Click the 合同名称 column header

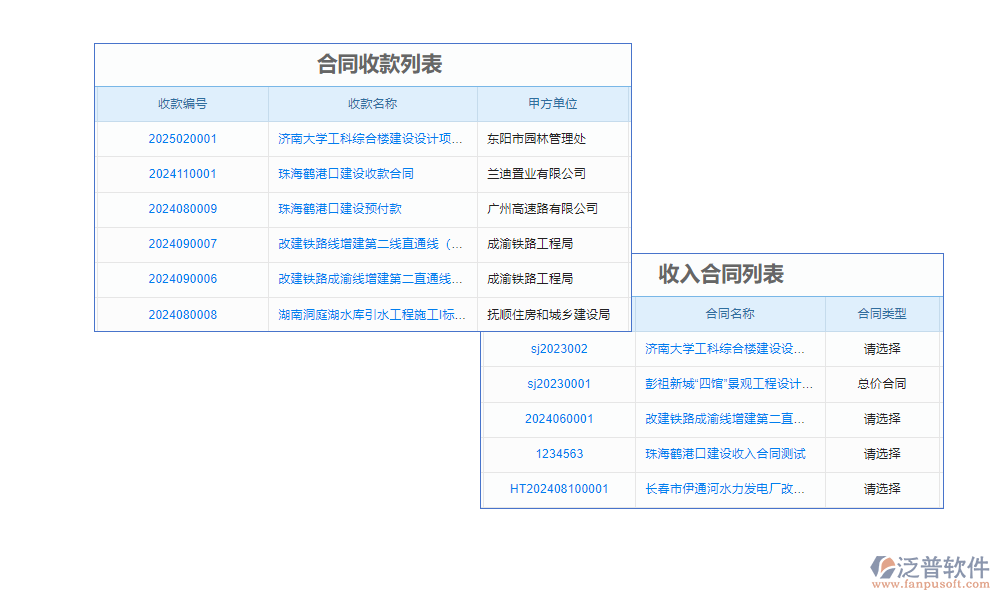(x=731, y=313)
